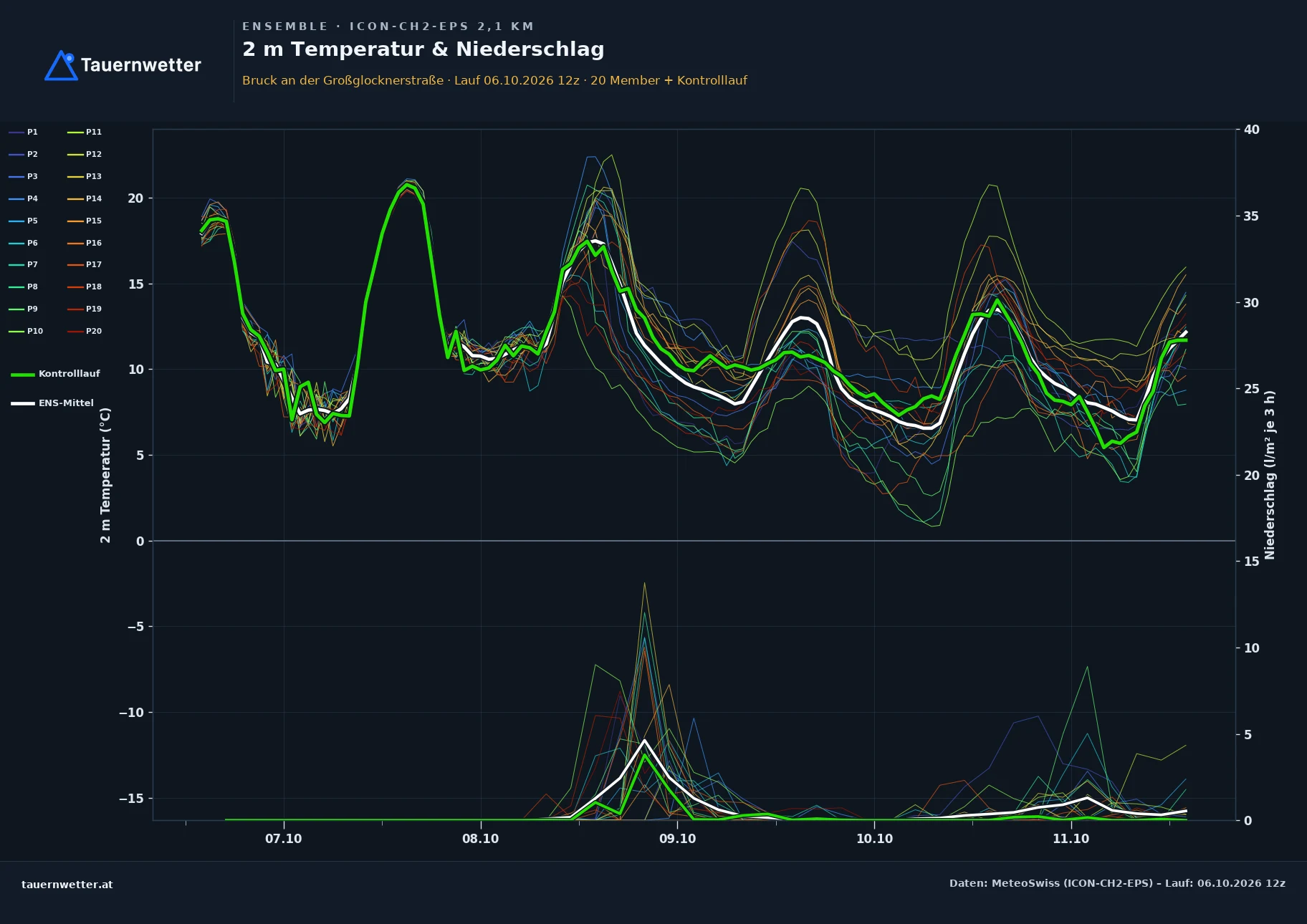Pick the P7 legend entry
1307x924 pixels.
click(x=24, y=264)
